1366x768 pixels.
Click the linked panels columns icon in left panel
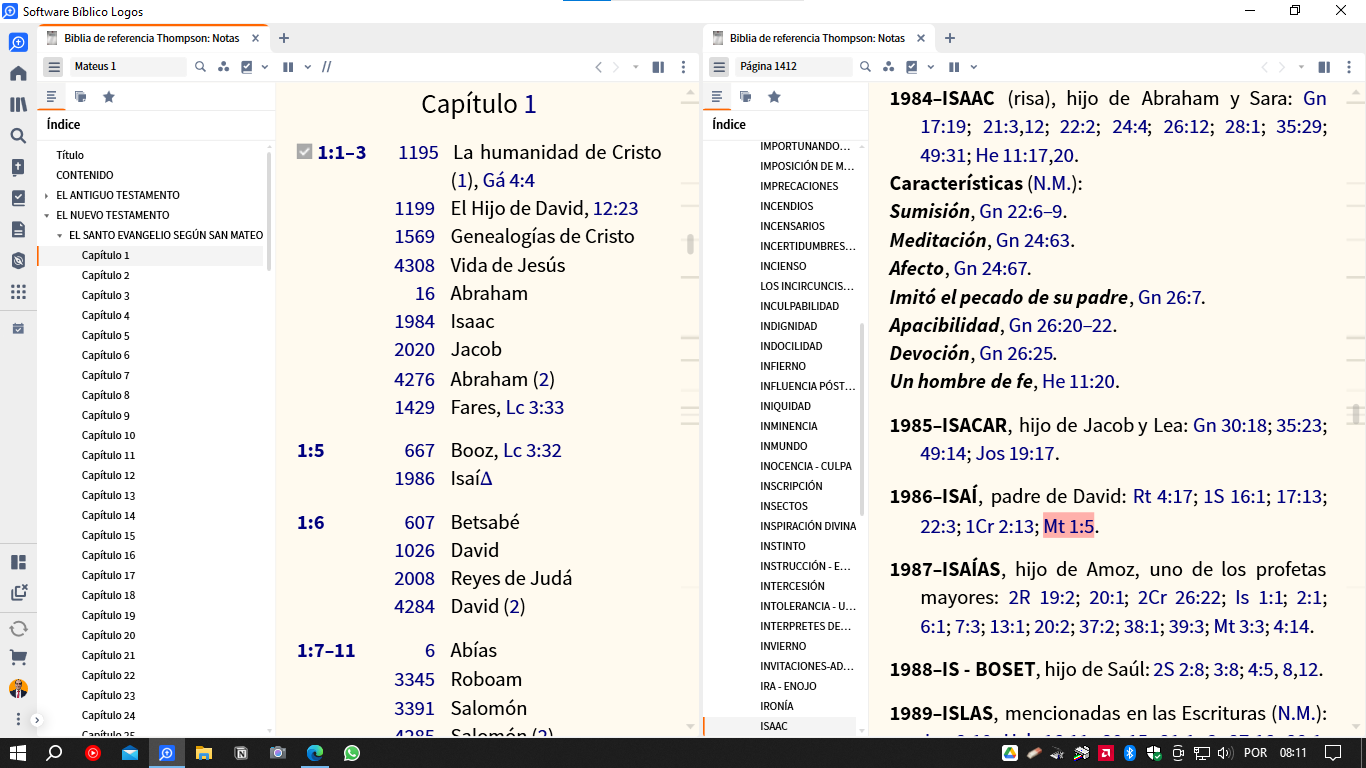click(x=658, y=67)
